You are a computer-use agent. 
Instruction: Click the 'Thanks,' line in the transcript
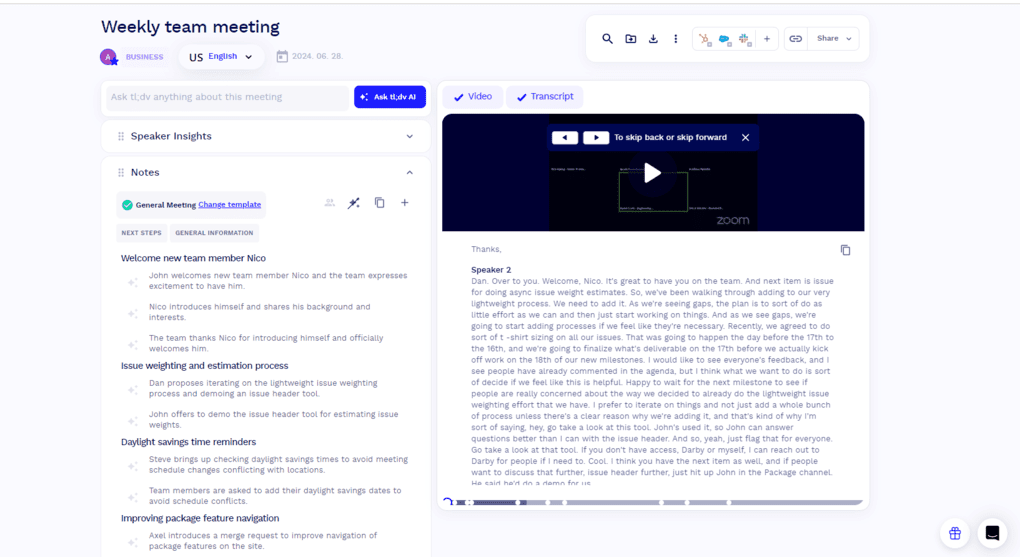[x=486, y=249]
